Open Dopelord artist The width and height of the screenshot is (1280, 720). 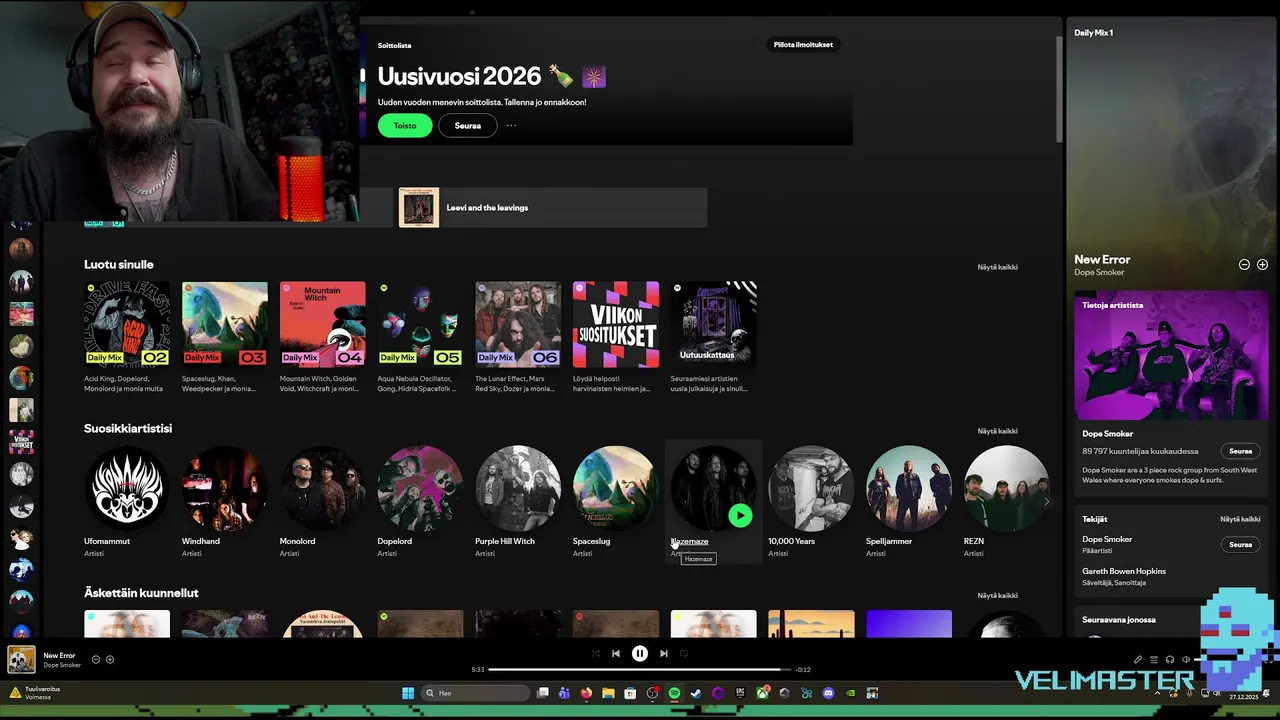(420, 488)
